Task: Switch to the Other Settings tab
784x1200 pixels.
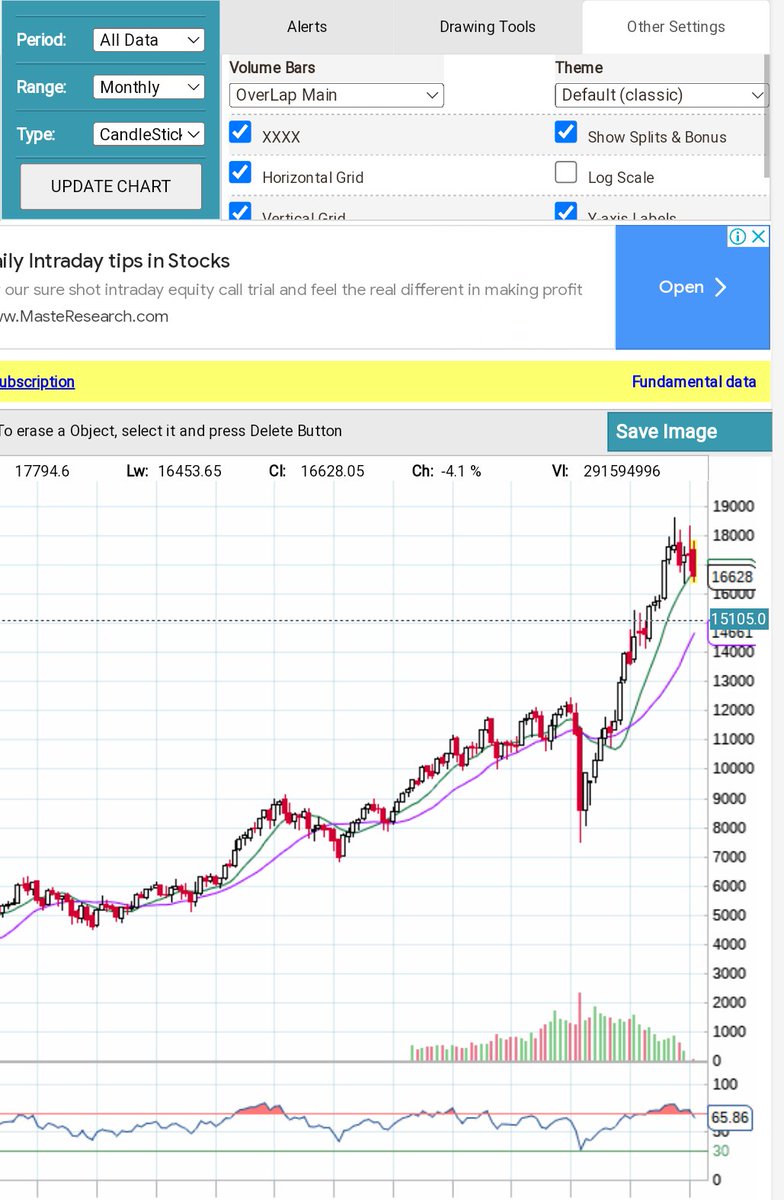Action: [676, 27]
